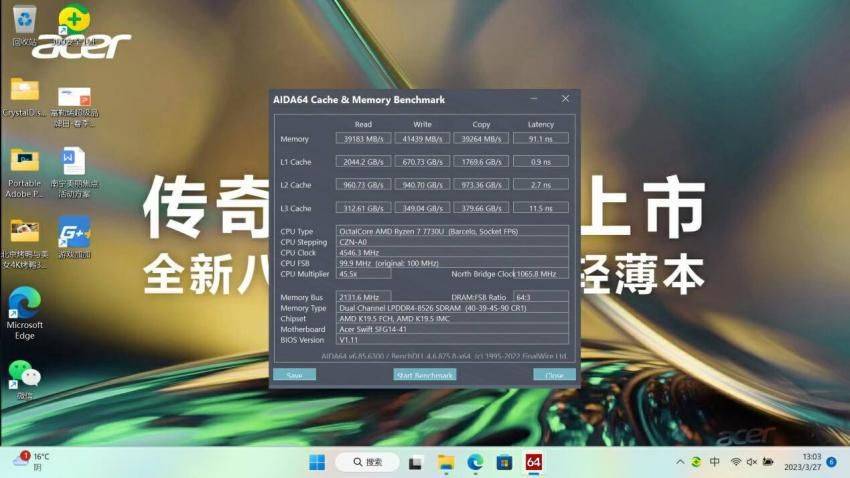This screenshot has height=478, width=850.
Task: Open the presentation file beside the CrystalDisk folder
Action: 74,106
